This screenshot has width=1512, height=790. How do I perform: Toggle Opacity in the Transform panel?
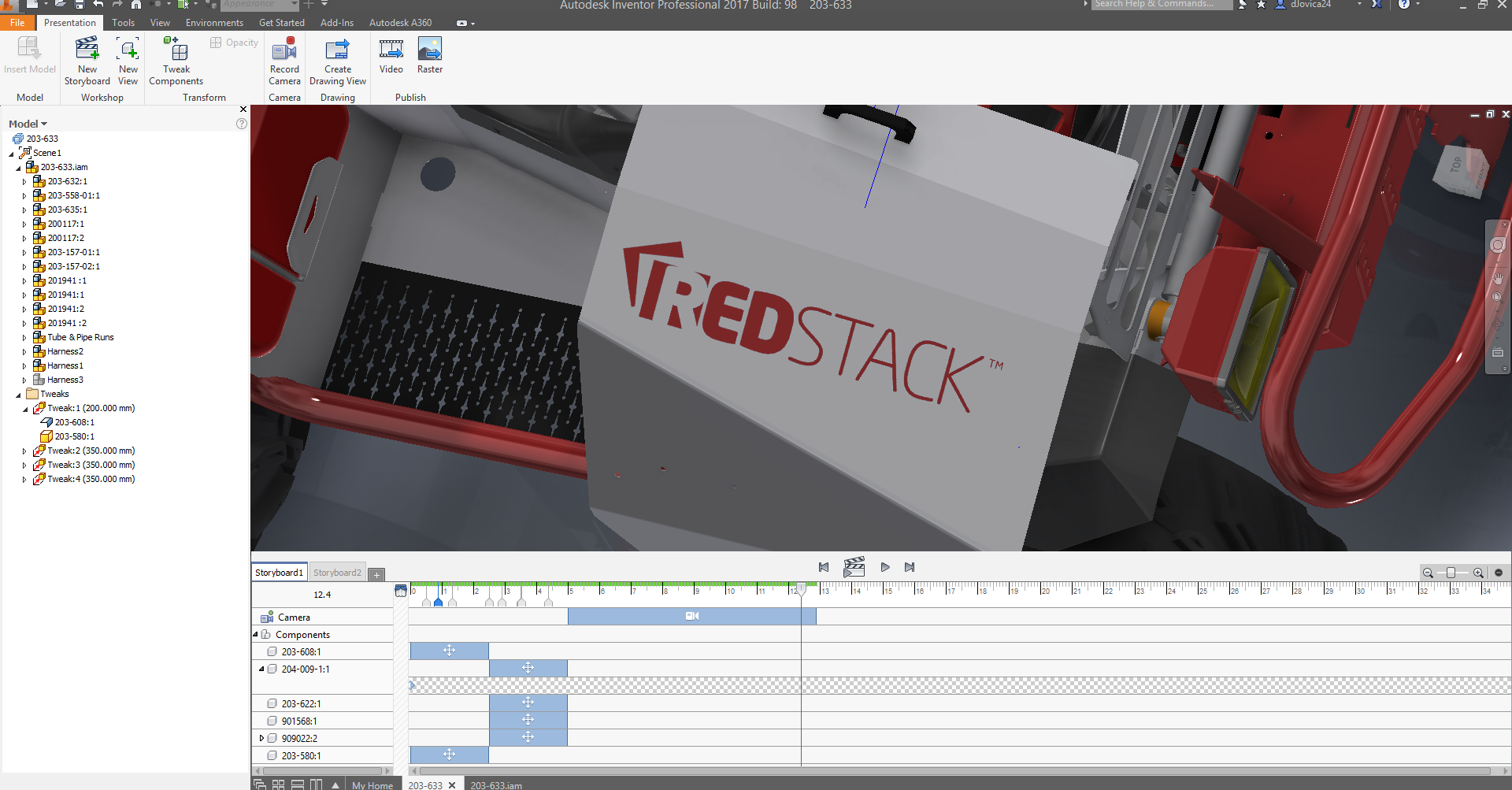tap(233, 42)
